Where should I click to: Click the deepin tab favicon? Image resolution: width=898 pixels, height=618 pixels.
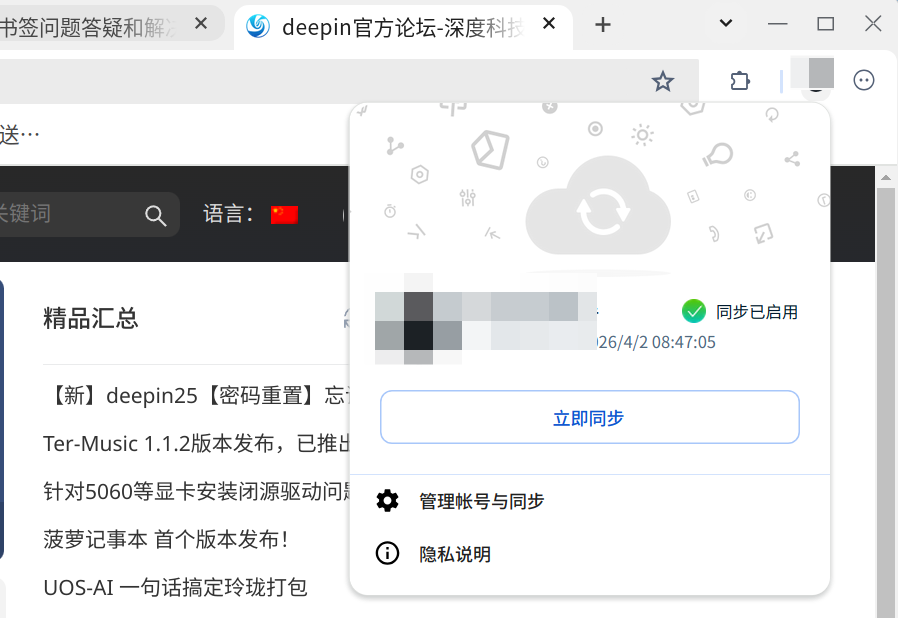pos(258,26)
